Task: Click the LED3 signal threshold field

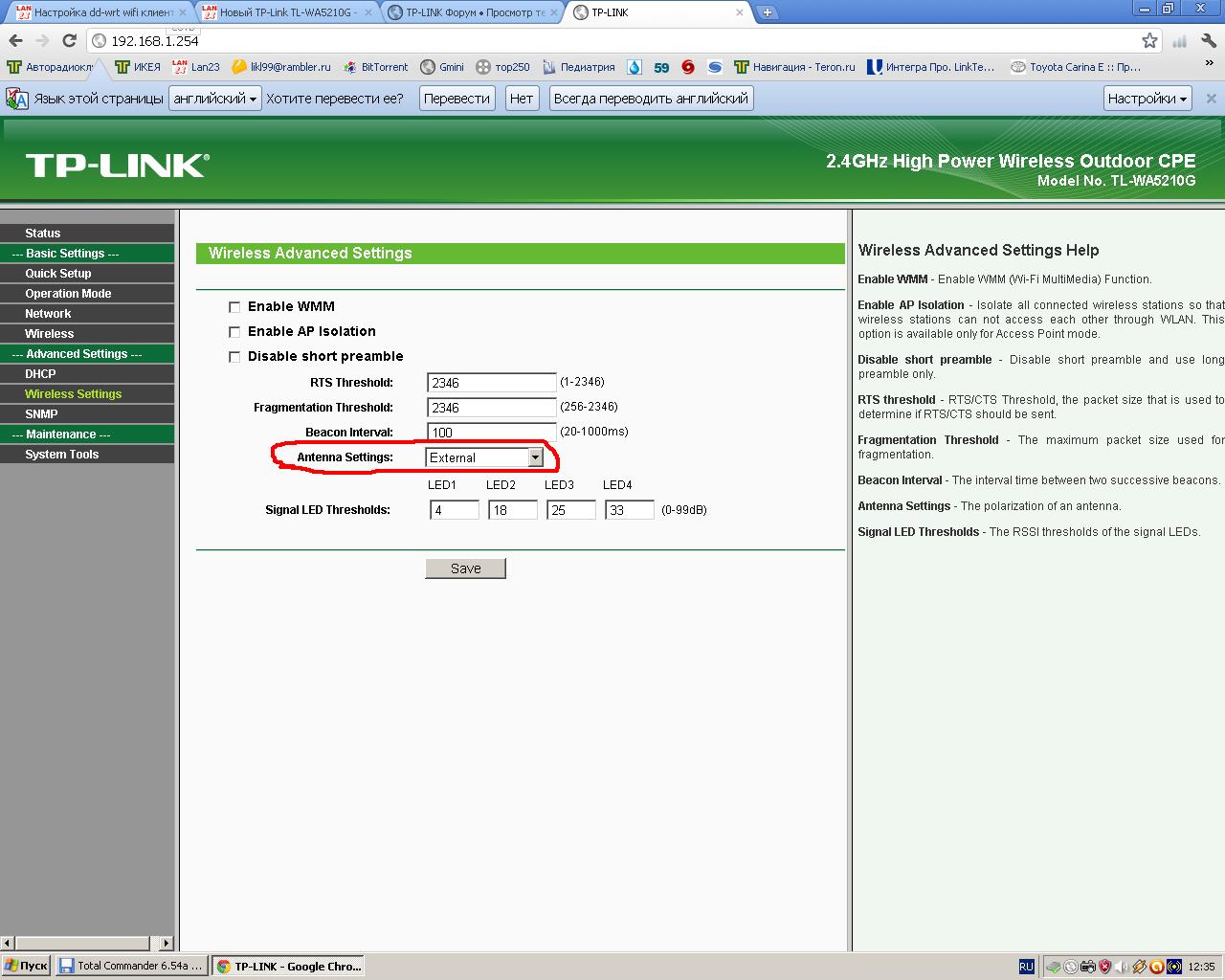Action: click(x=571, y=510)
